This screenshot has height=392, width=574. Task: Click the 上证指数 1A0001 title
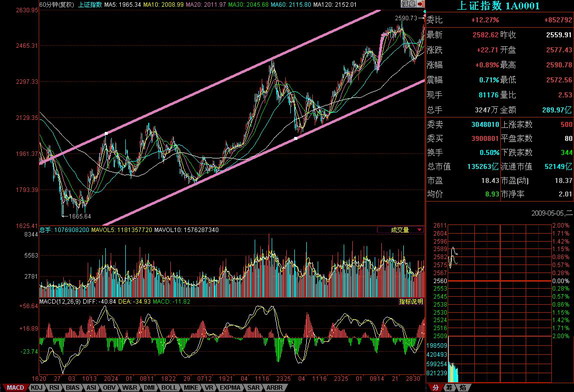[x=498, y=6]
